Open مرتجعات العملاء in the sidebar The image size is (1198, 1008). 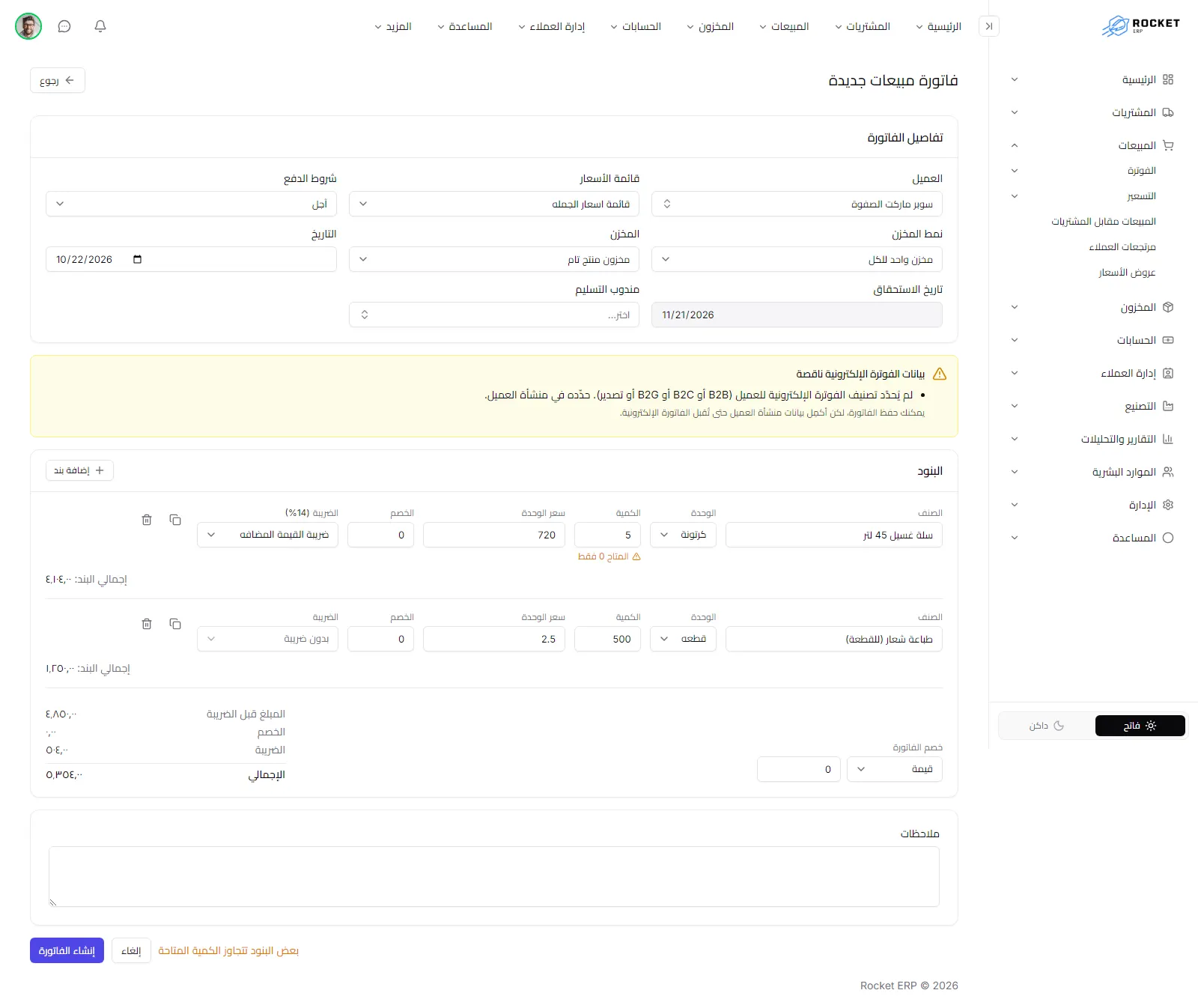(x=1122, y=247)
